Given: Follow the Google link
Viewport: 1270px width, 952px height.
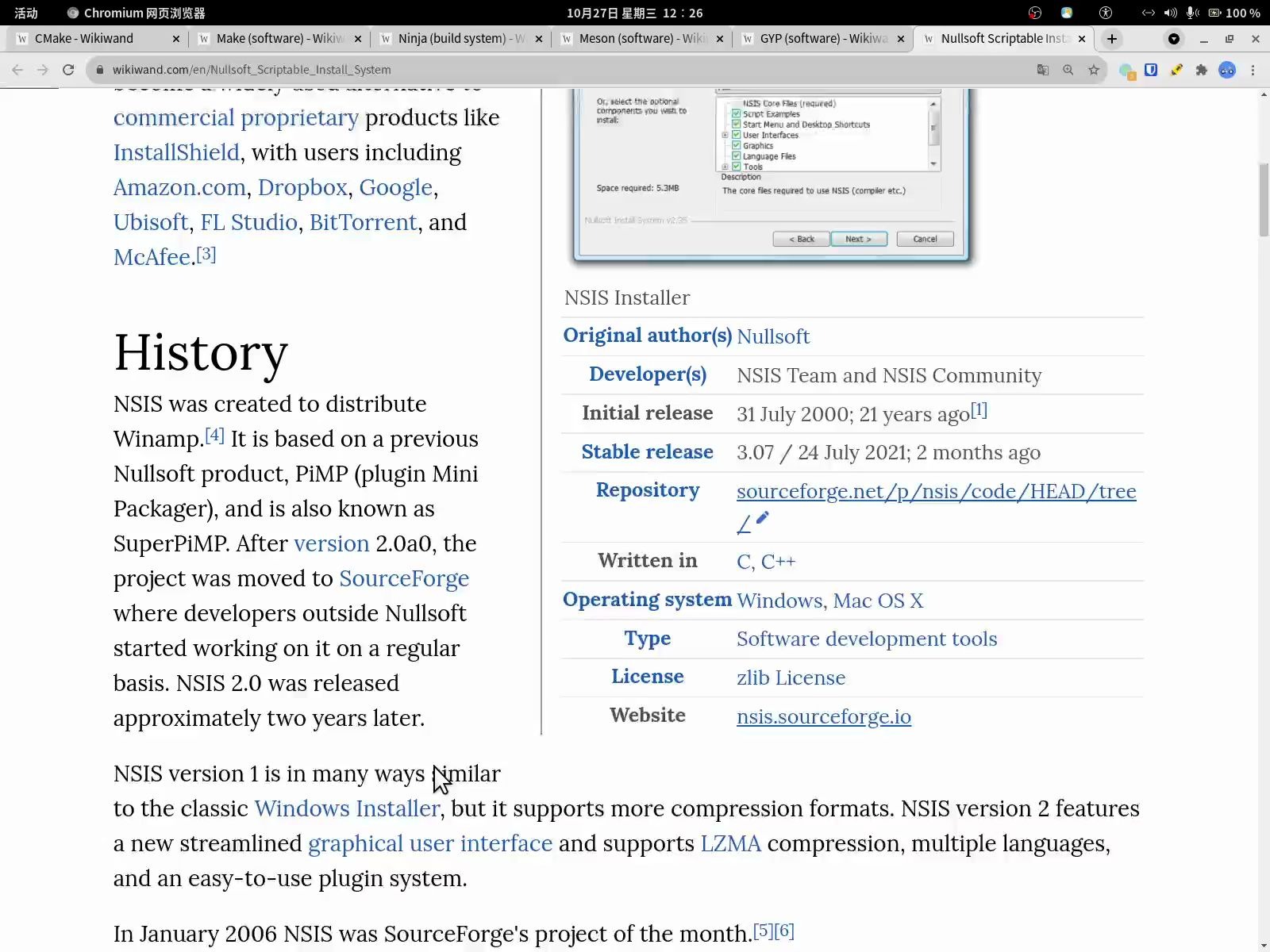Looking at the screenshot, I should (396, 187).
